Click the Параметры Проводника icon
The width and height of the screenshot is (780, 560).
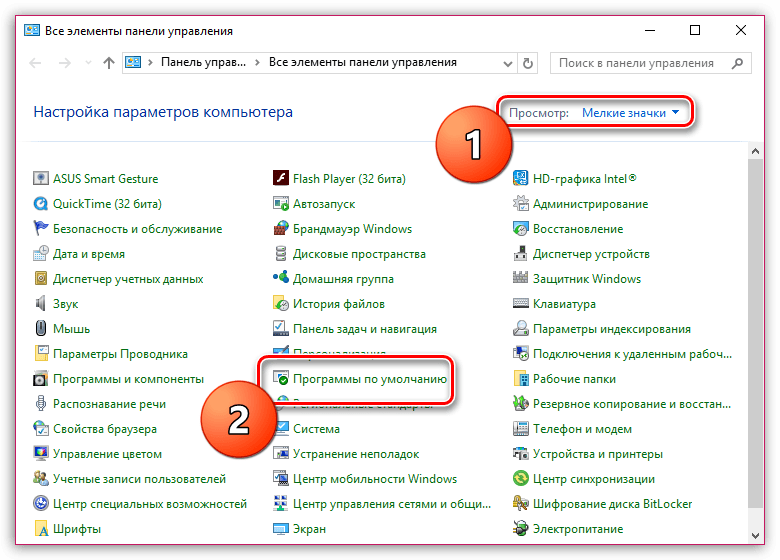[x=40, y=353]
